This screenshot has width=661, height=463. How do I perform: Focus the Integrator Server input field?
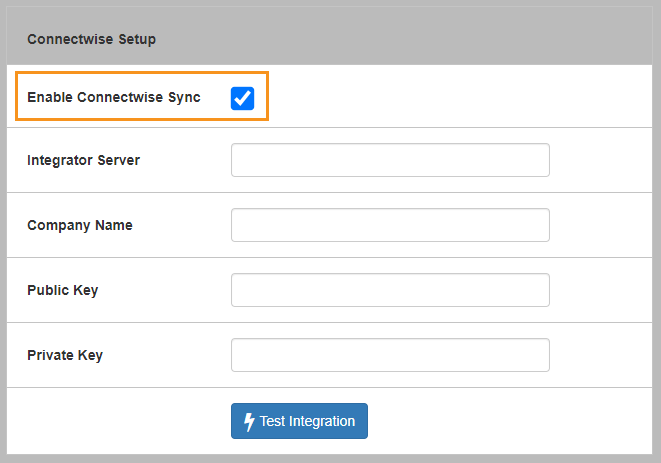[390, 160]
